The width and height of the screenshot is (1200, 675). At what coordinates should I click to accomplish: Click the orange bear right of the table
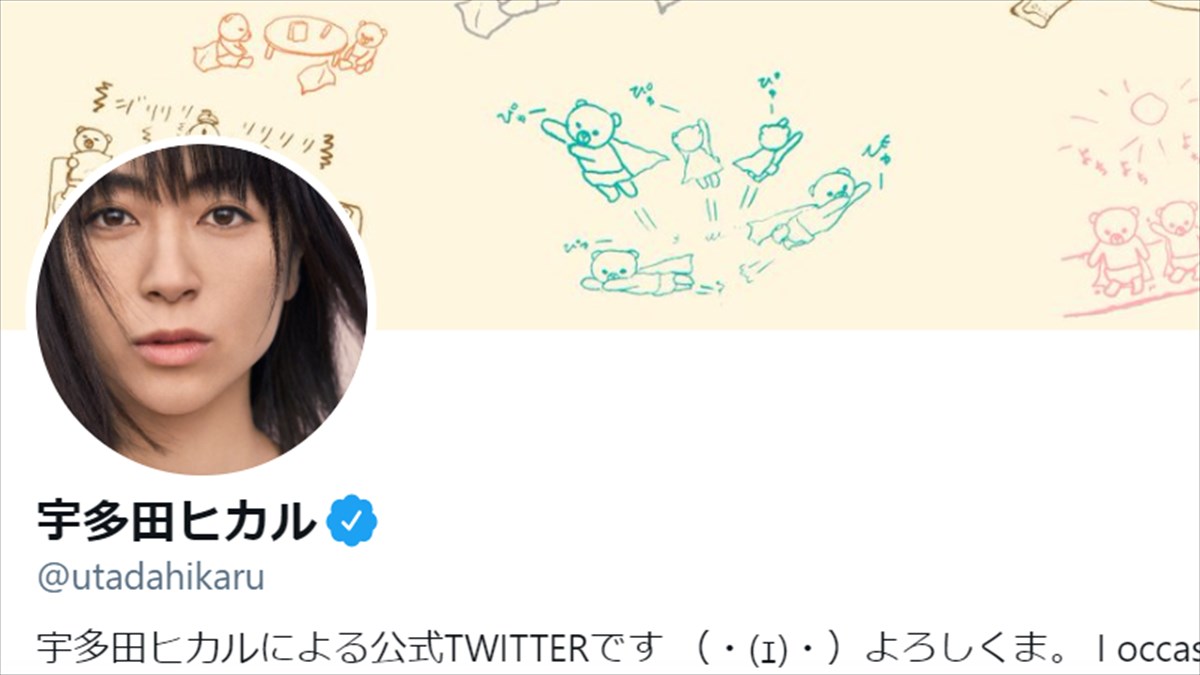point(362,48)
